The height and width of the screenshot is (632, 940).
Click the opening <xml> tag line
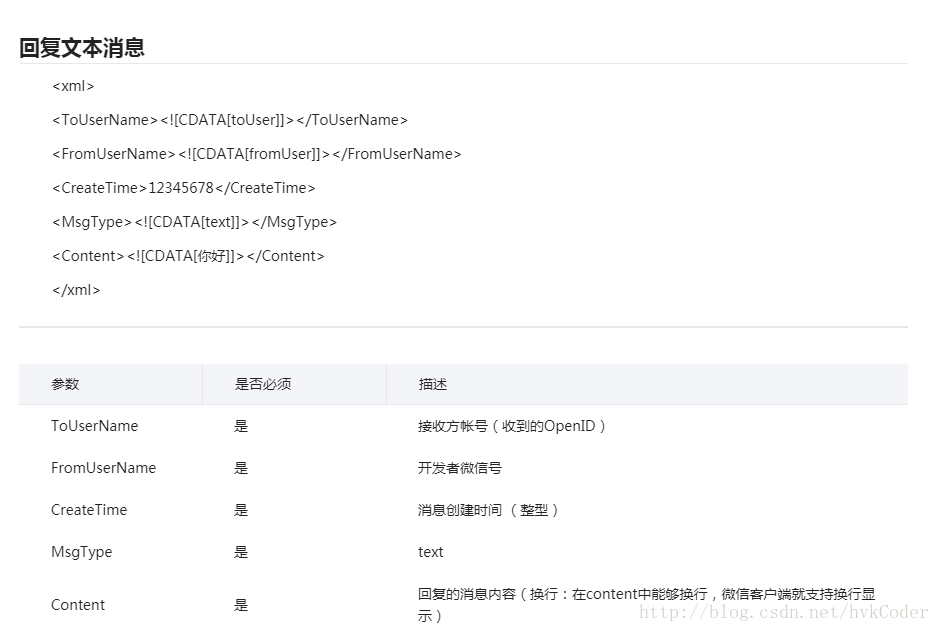(x=73, y=86)
